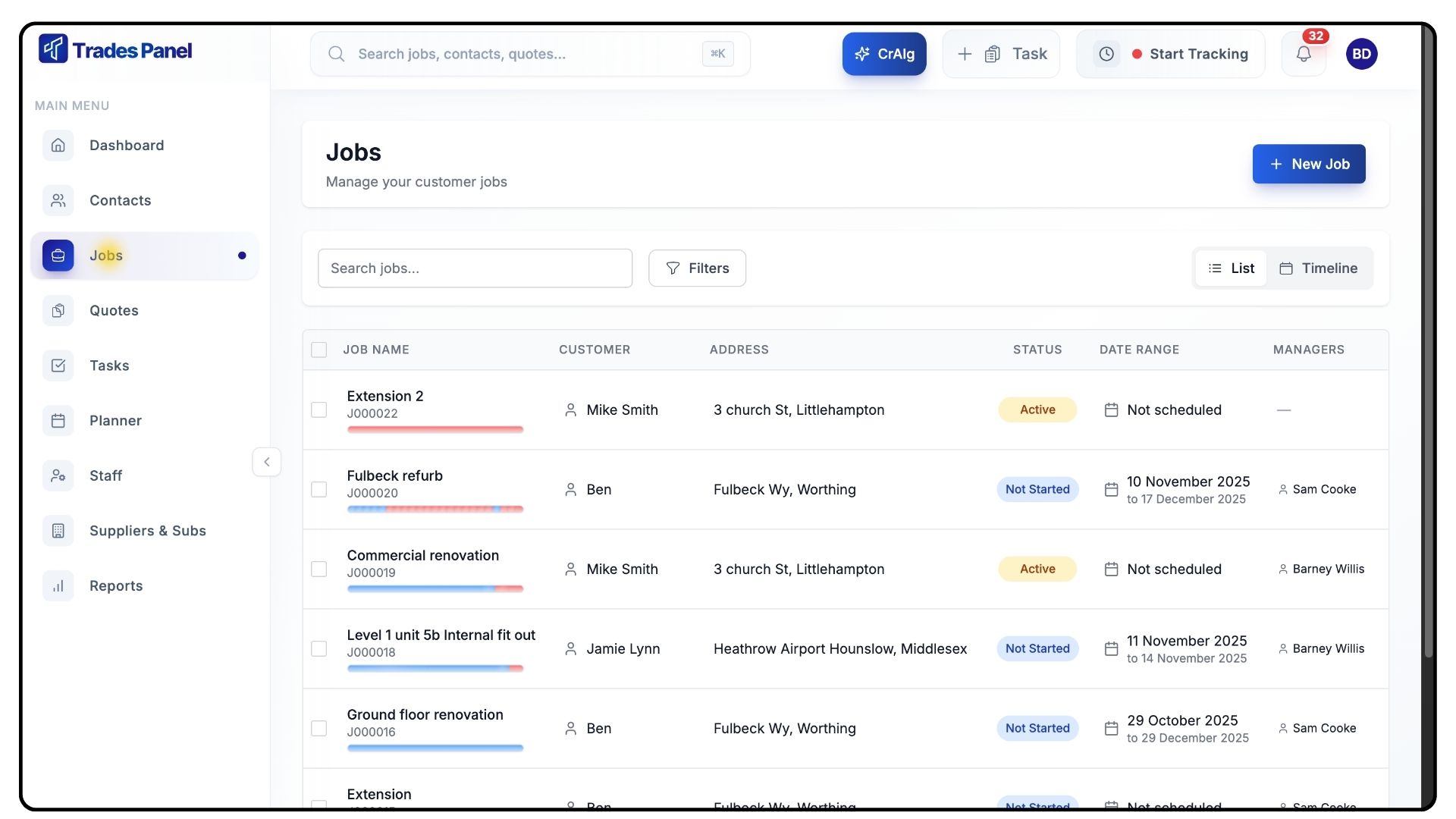Image resolution: width=1456 pixels, height=819 pixels.
Task: Open the Tasks menu item
Action: [x=109, y=366]
